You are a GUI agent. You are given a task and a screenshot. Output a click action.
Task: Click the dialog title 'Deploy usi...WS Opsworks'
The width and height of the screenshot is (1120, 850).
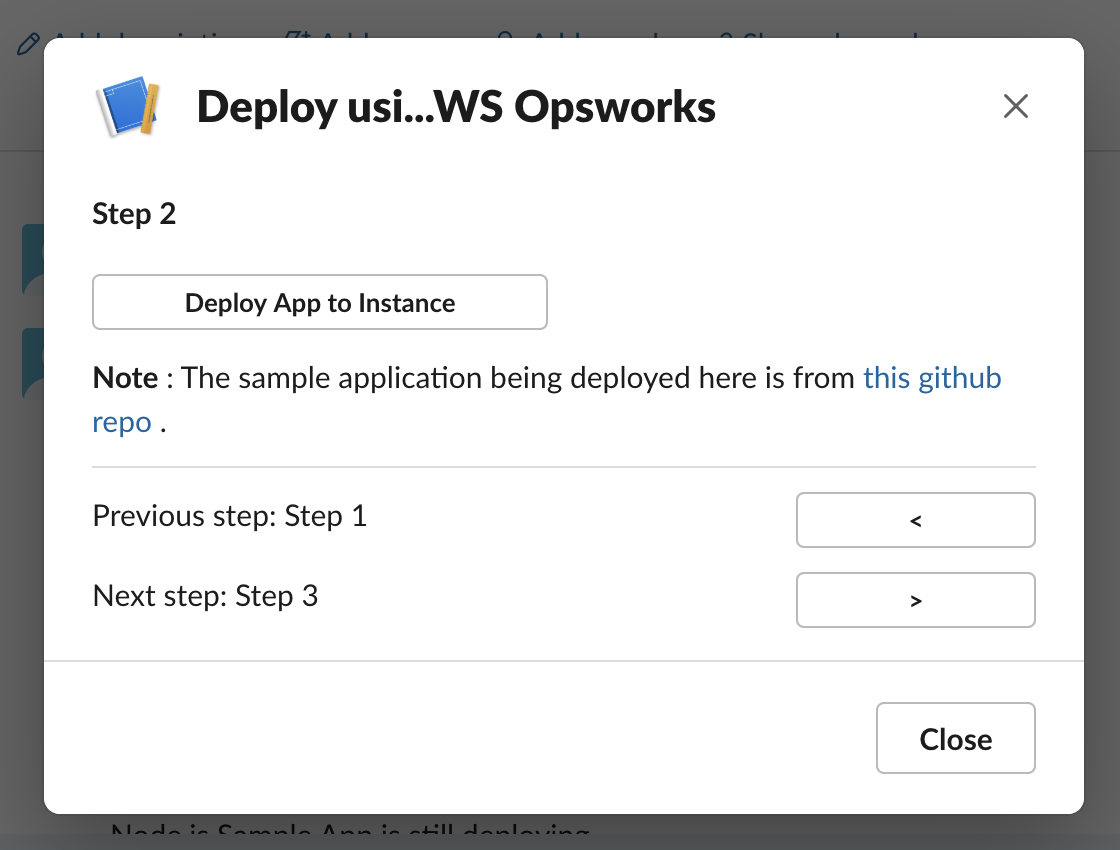456,107
